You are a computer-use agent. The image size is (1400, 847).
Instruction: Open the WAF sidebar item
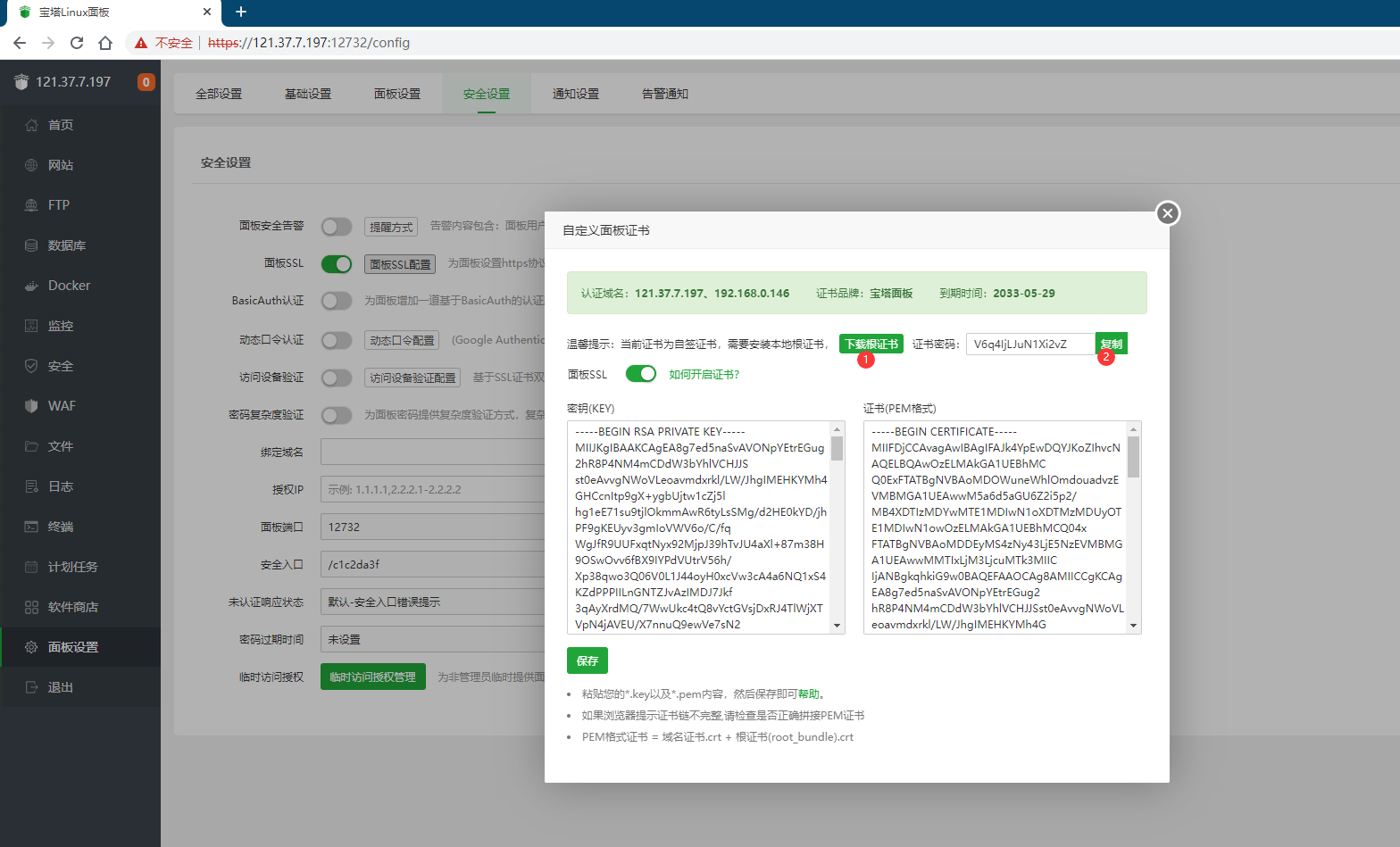tap(80, 406)
